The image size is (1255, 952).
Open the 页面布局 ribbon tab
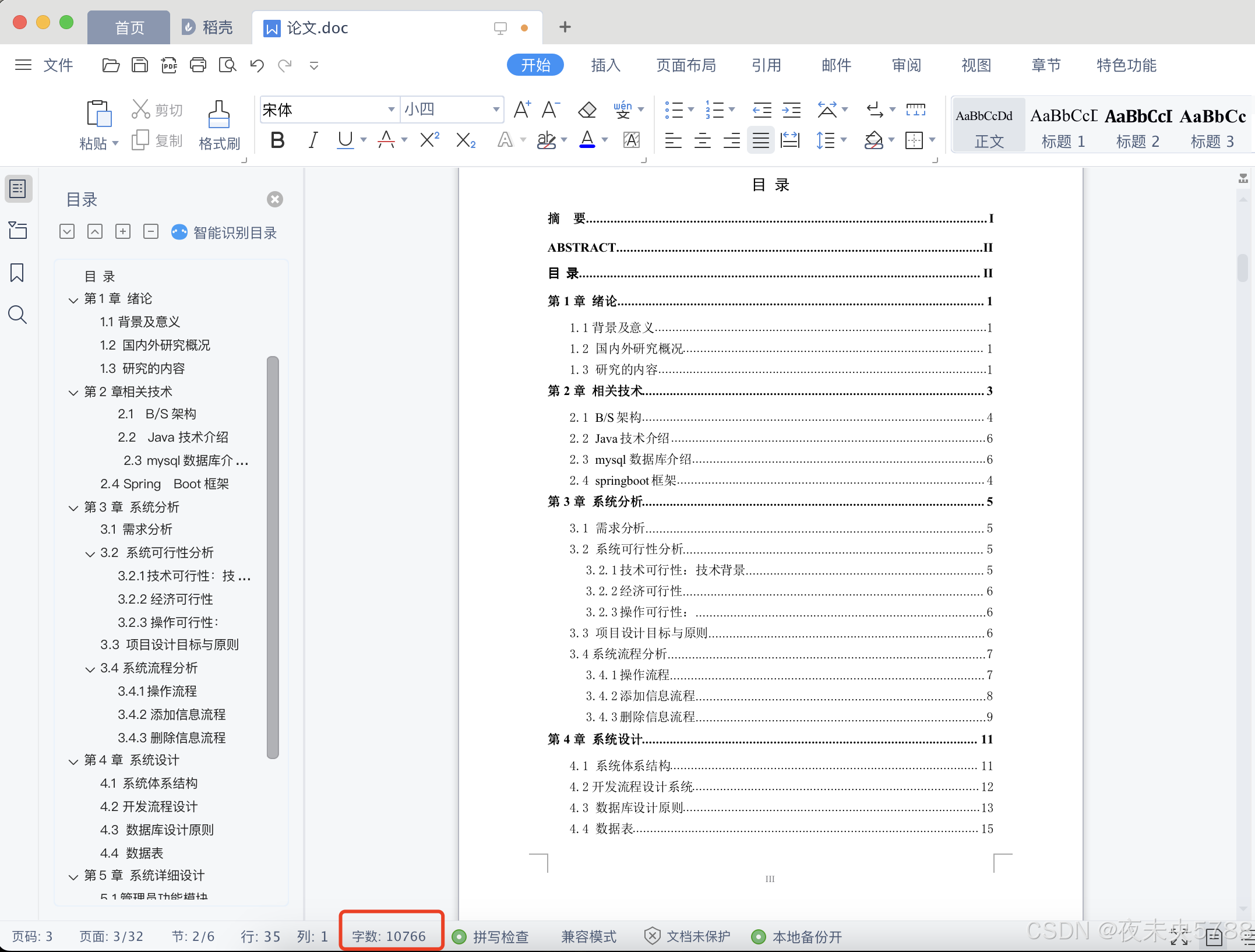(686, 65)
